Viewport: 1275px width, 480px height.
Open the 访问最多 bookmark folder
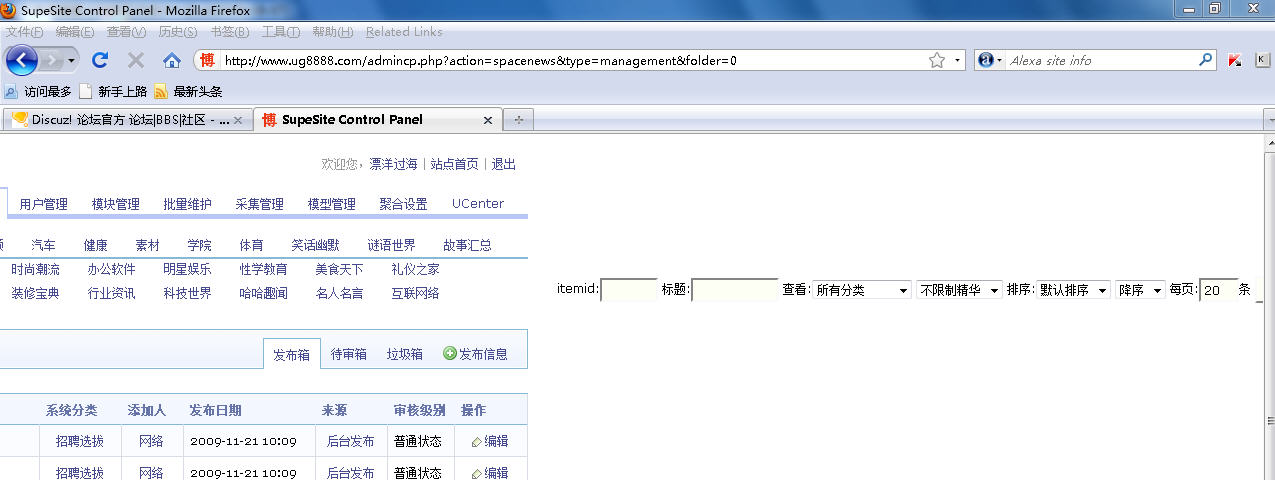click(38, 91)
